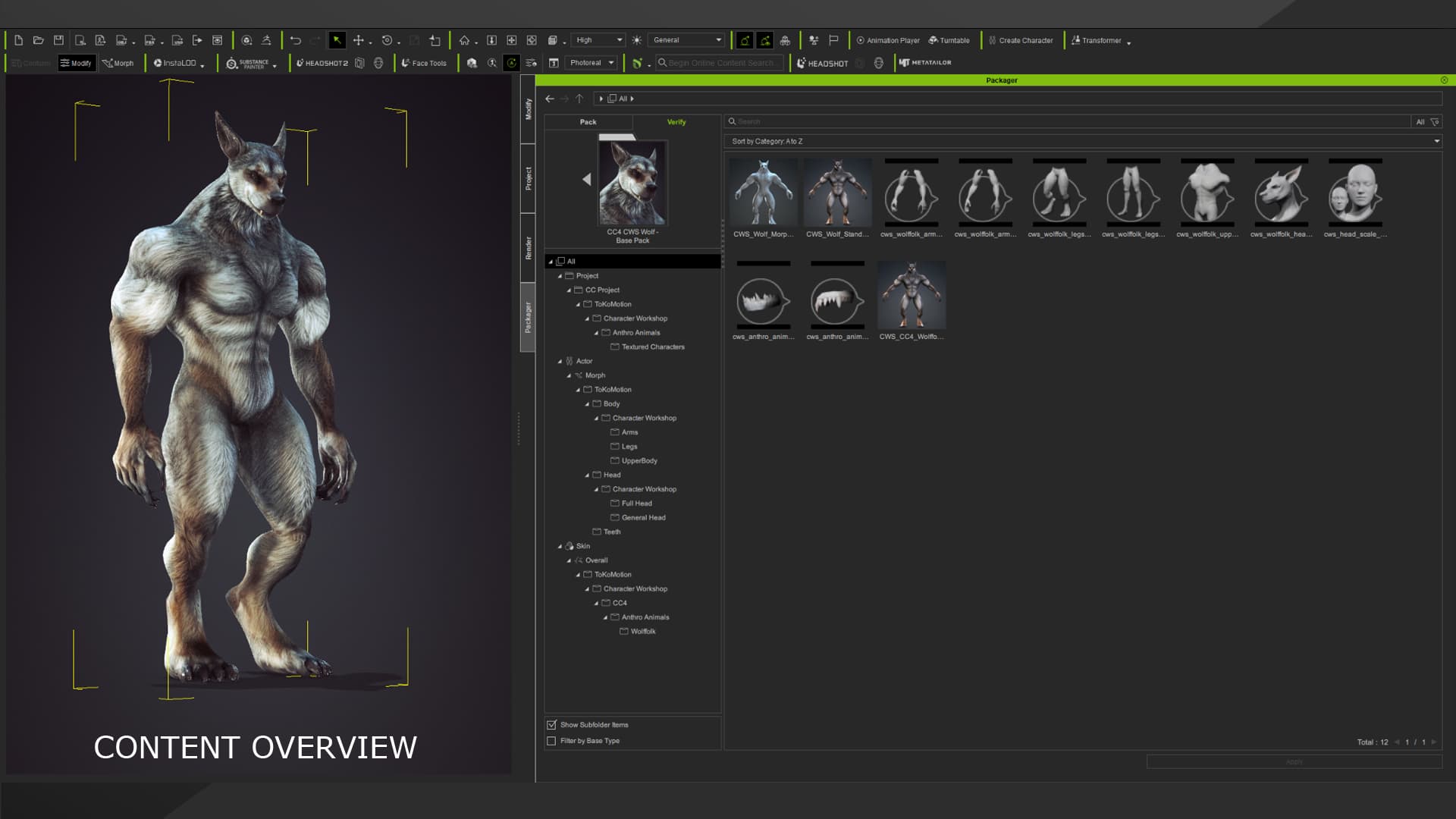Toggle the Morph mode button
The image size is (1456, 819).
[x=118, y=63]
